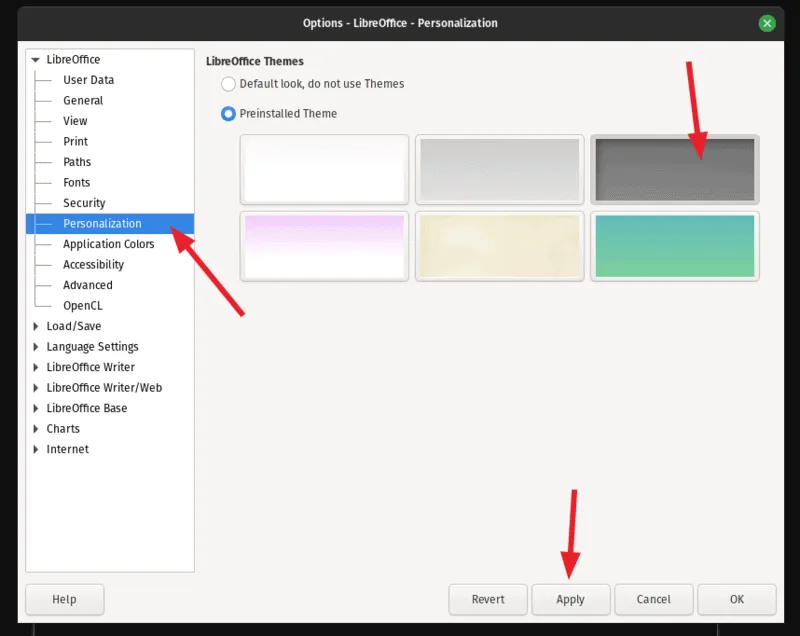800x636 pixels.
Task: Choose the white preinstalled theme
Action: tap(324, 170)
